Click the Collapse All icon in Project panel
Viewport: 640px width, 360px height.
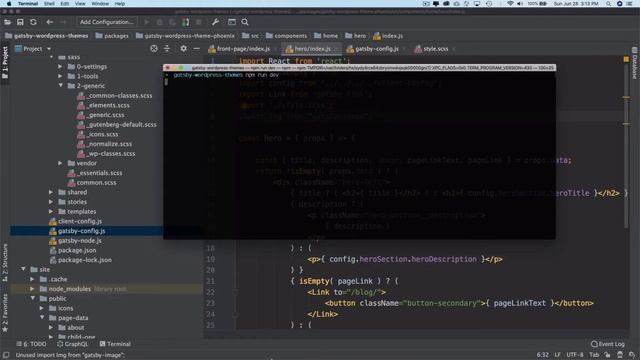[x=167, y=49]
